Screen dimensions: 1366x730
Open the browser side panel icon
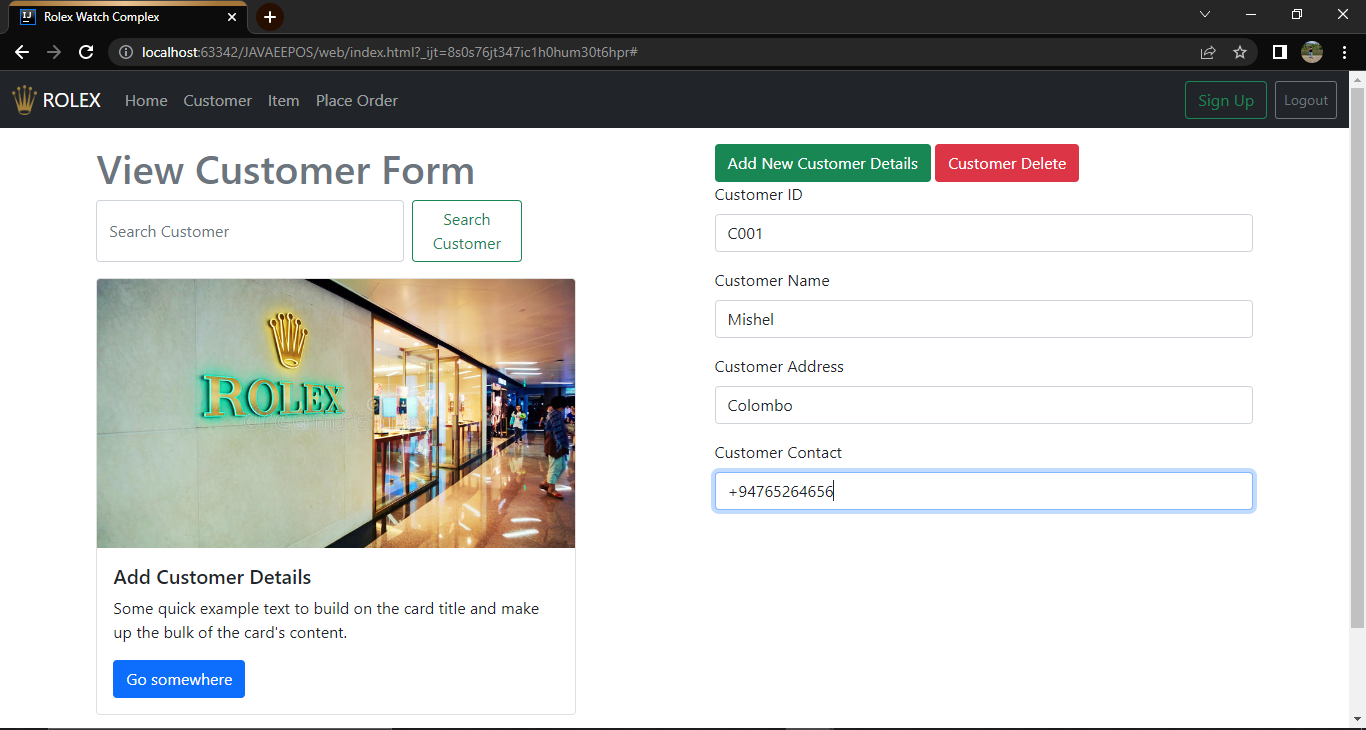(x=1279, y=52)
